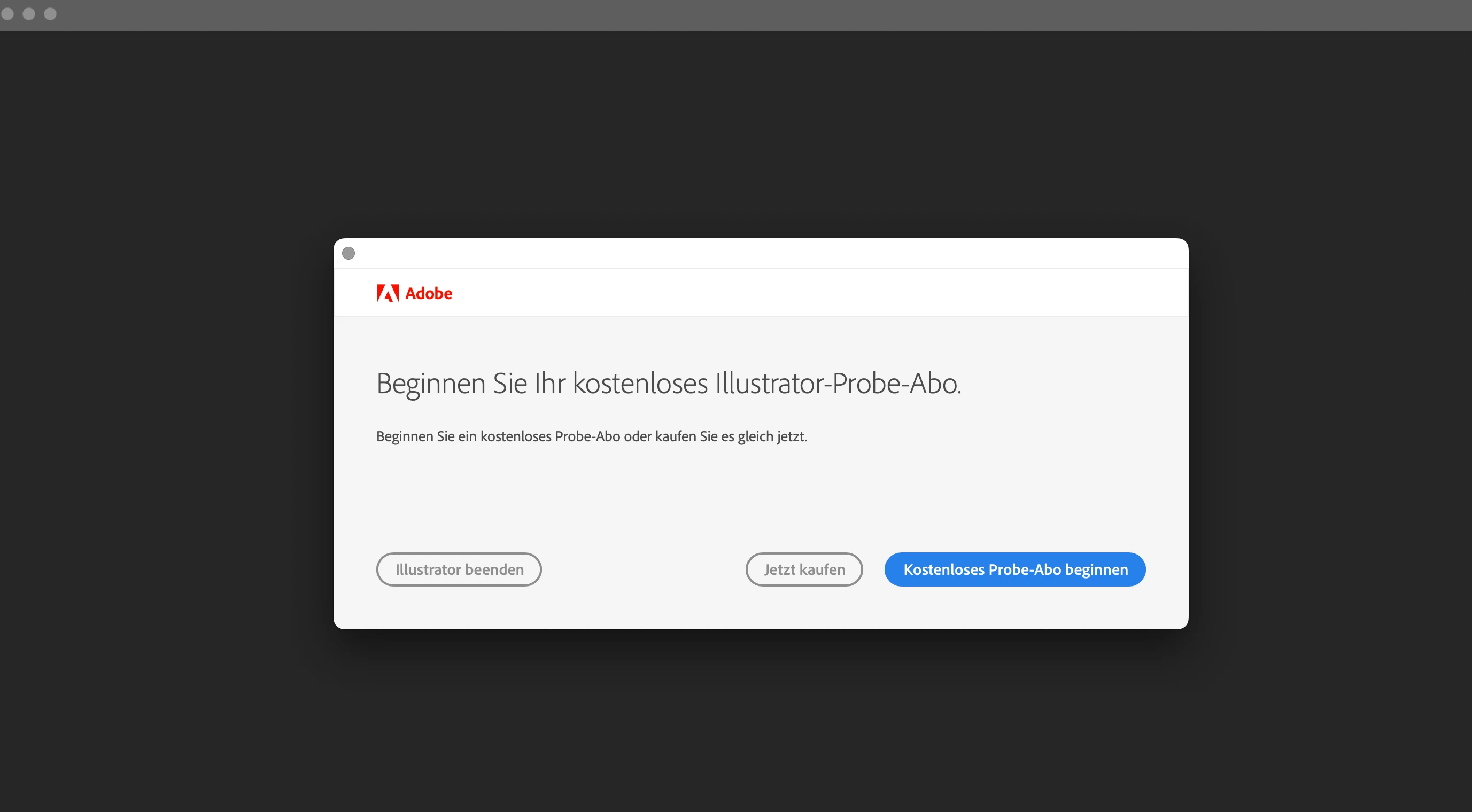Click the main window's second gray minimize dot
The image size is (1472, 812).
(29, 14)
